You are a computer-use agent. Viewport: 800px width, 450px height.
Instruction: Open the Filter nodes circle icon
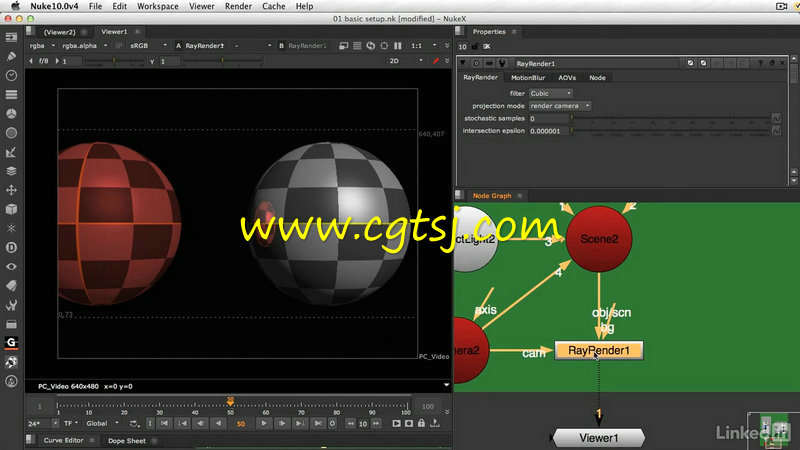11,133
